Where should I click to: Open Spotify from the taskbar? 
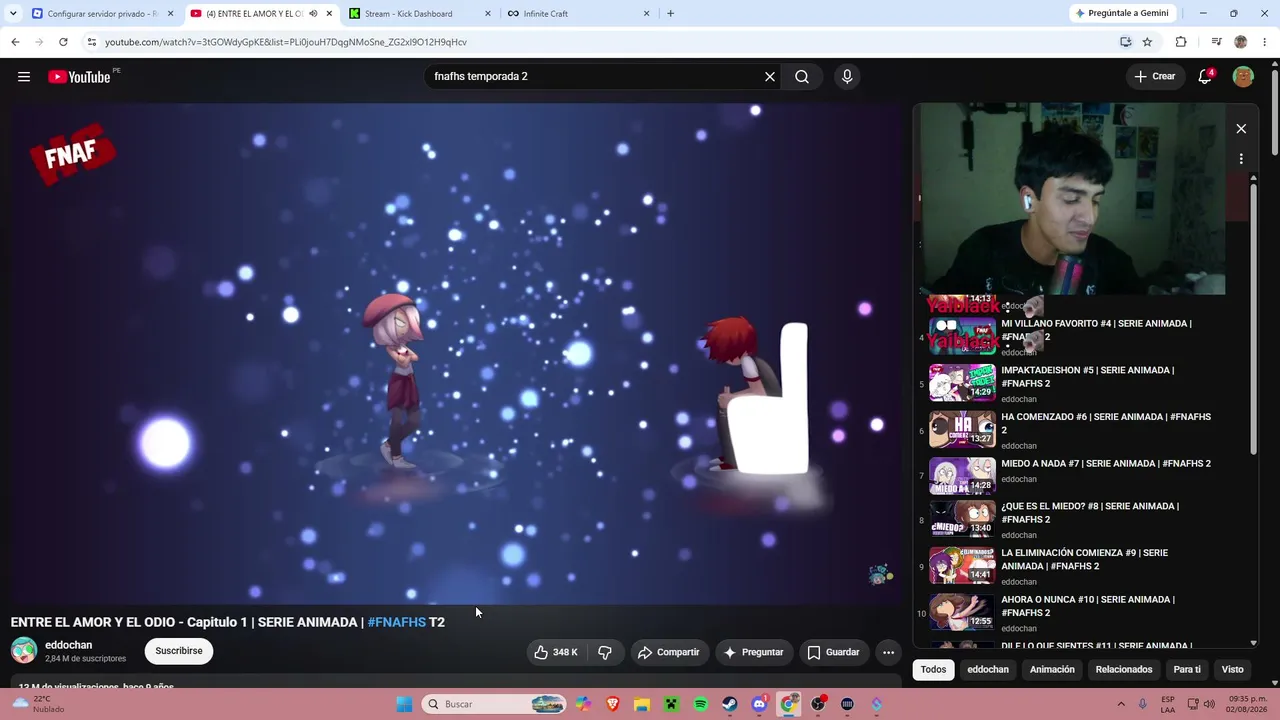coord(700,704)
